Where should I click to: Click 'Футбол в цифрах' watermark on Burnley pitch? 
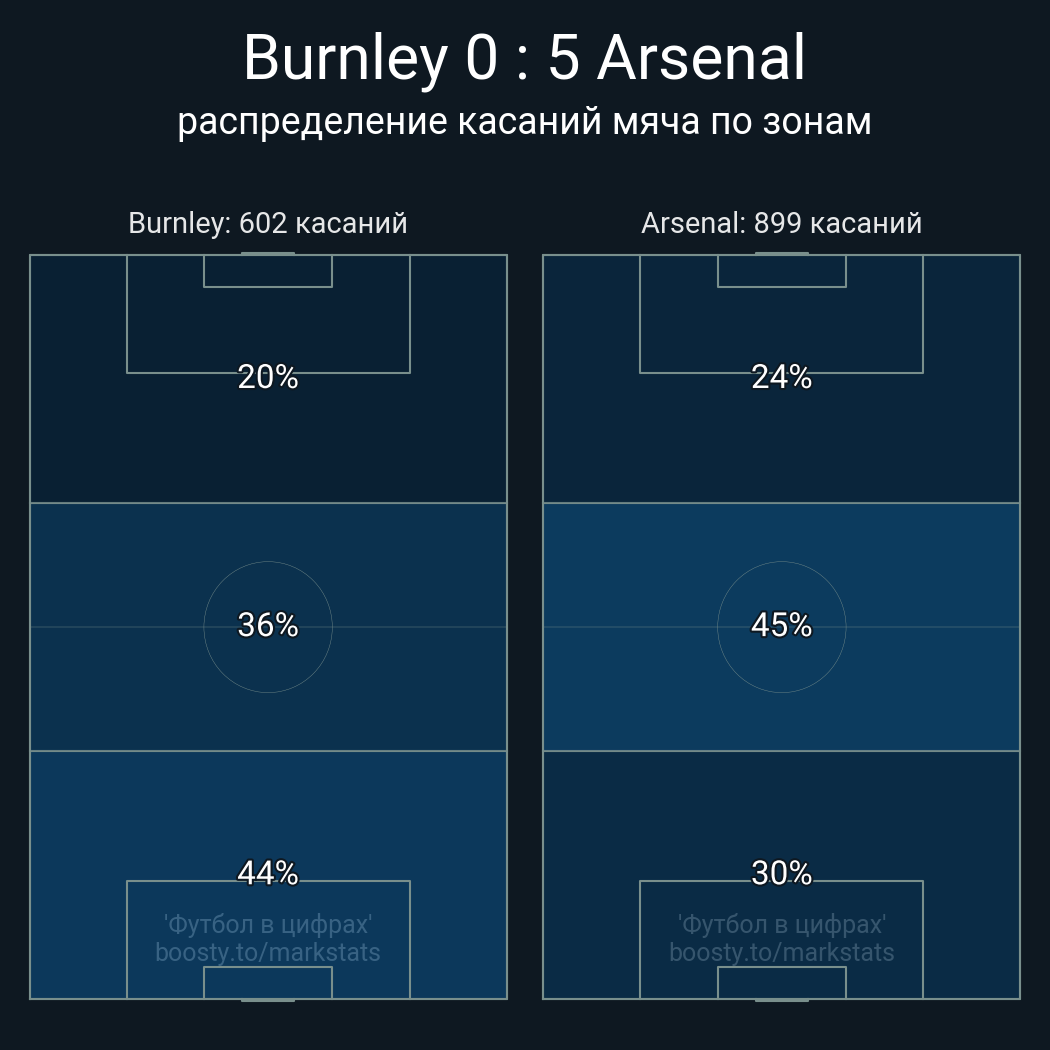click(268, 924)
